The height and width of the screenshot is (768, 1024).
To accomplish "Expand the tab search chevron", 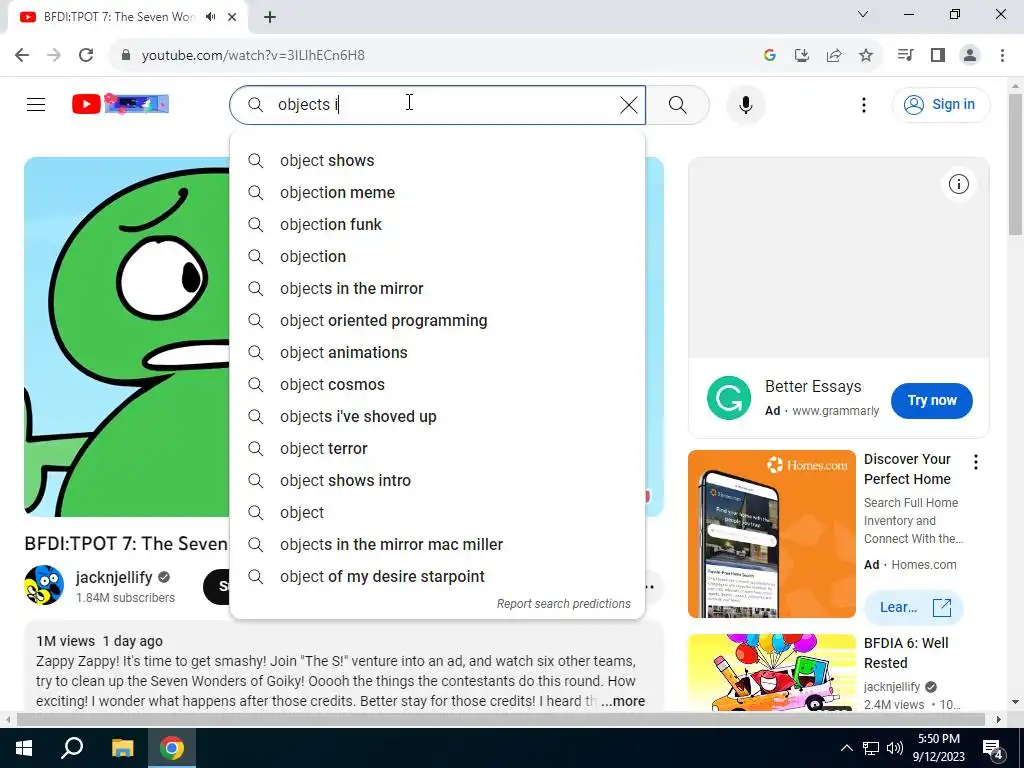I will pos(863,14).
